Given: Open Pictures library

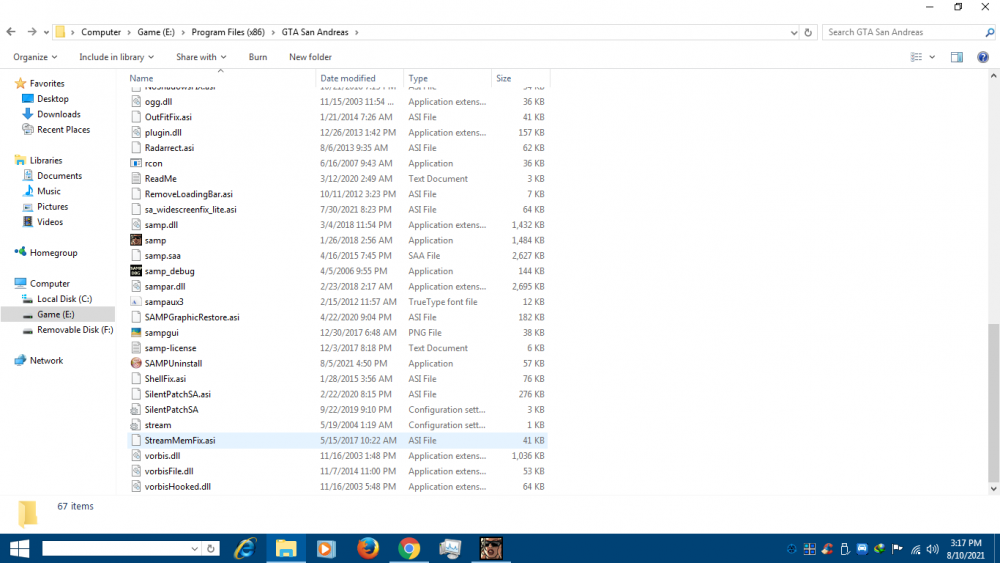Looking at the screenshot, I should click(x=52, y=207).
